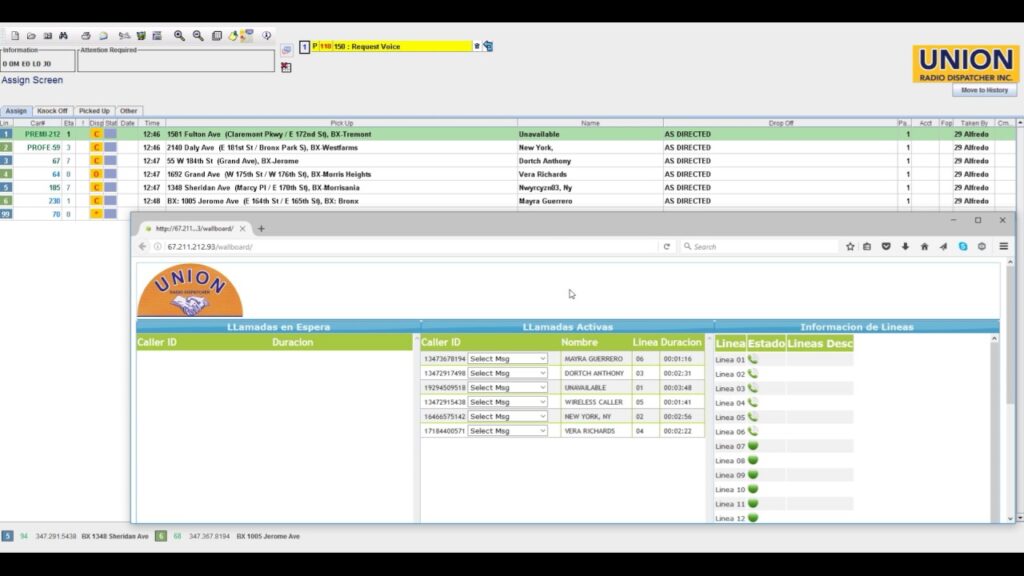Expand Select Msg dropdown for Vera Richards

508,431
